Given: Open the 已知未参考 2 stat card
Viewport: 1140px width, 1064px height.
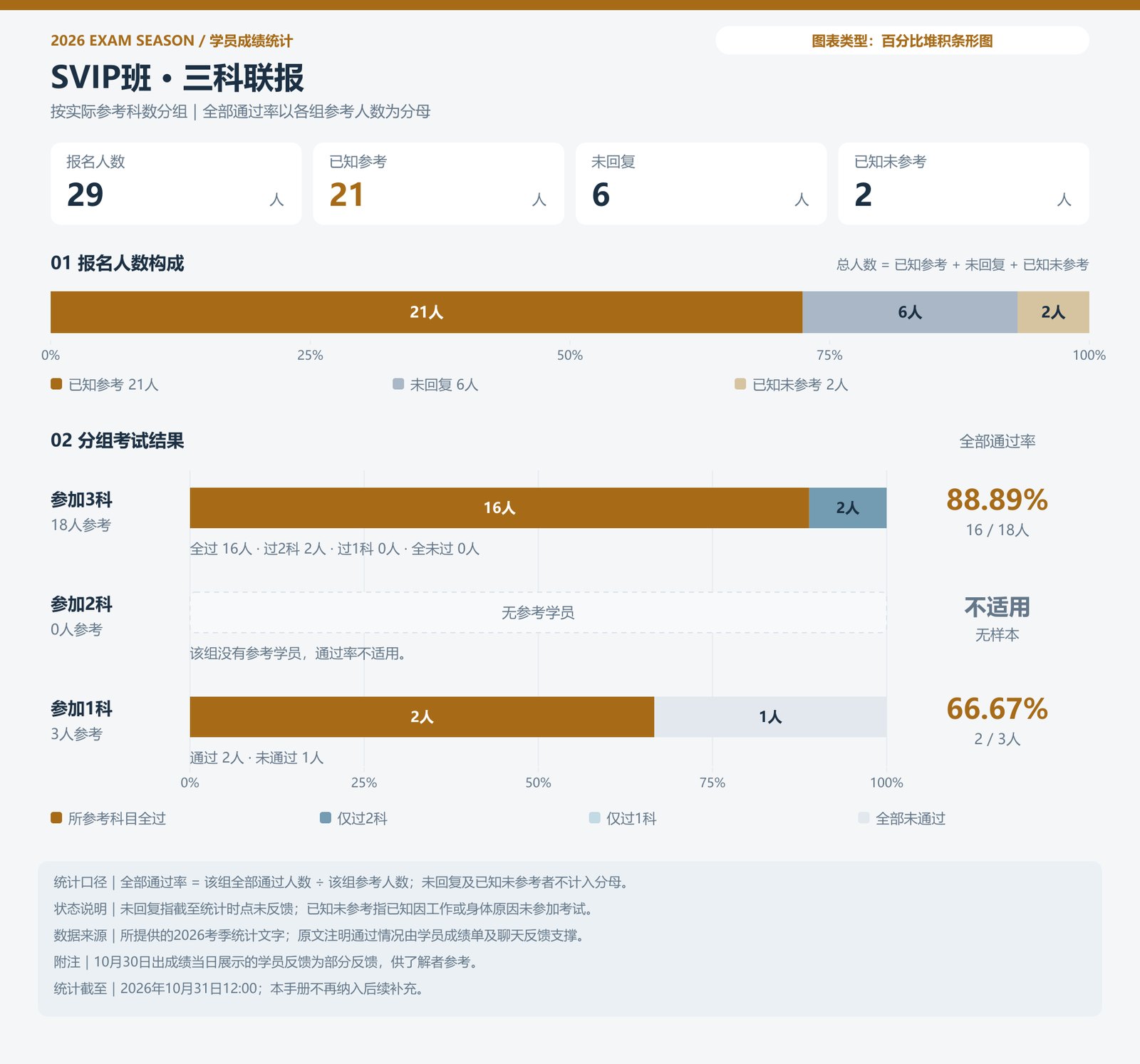Looking at the screenshot, I should [963, 184].
